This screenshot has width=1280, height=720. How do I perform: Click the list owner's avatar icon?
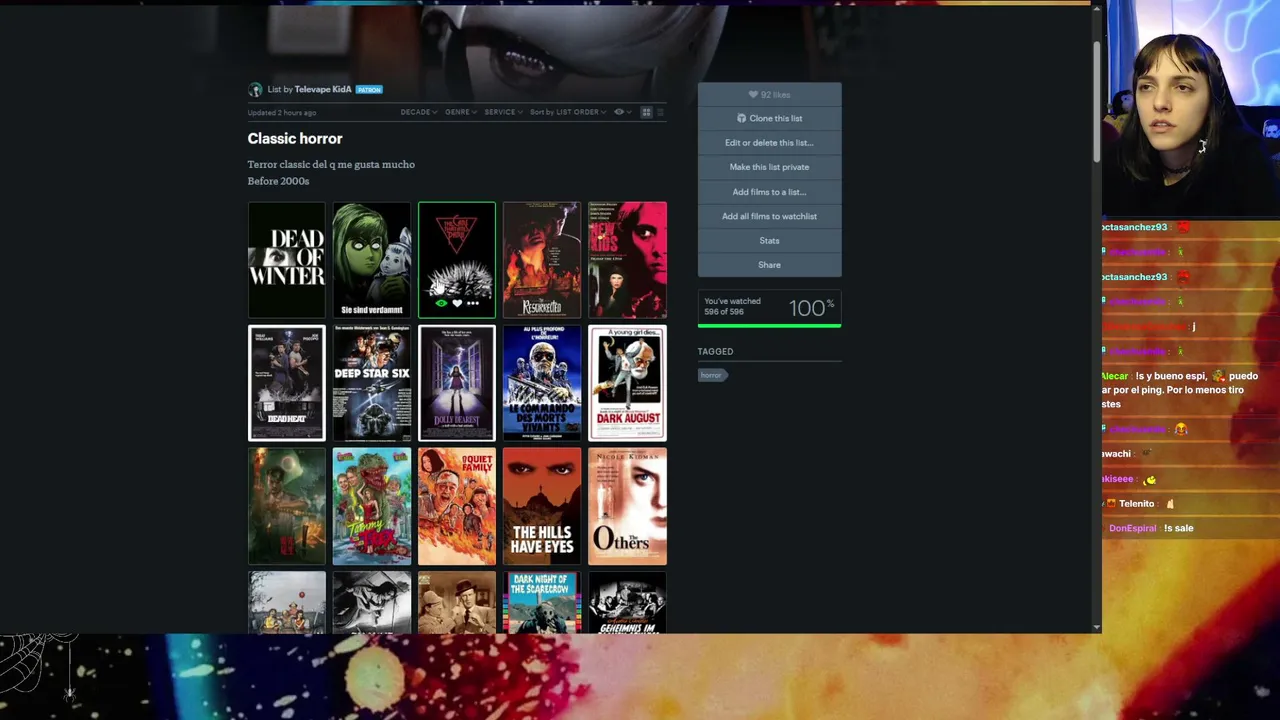255,89
